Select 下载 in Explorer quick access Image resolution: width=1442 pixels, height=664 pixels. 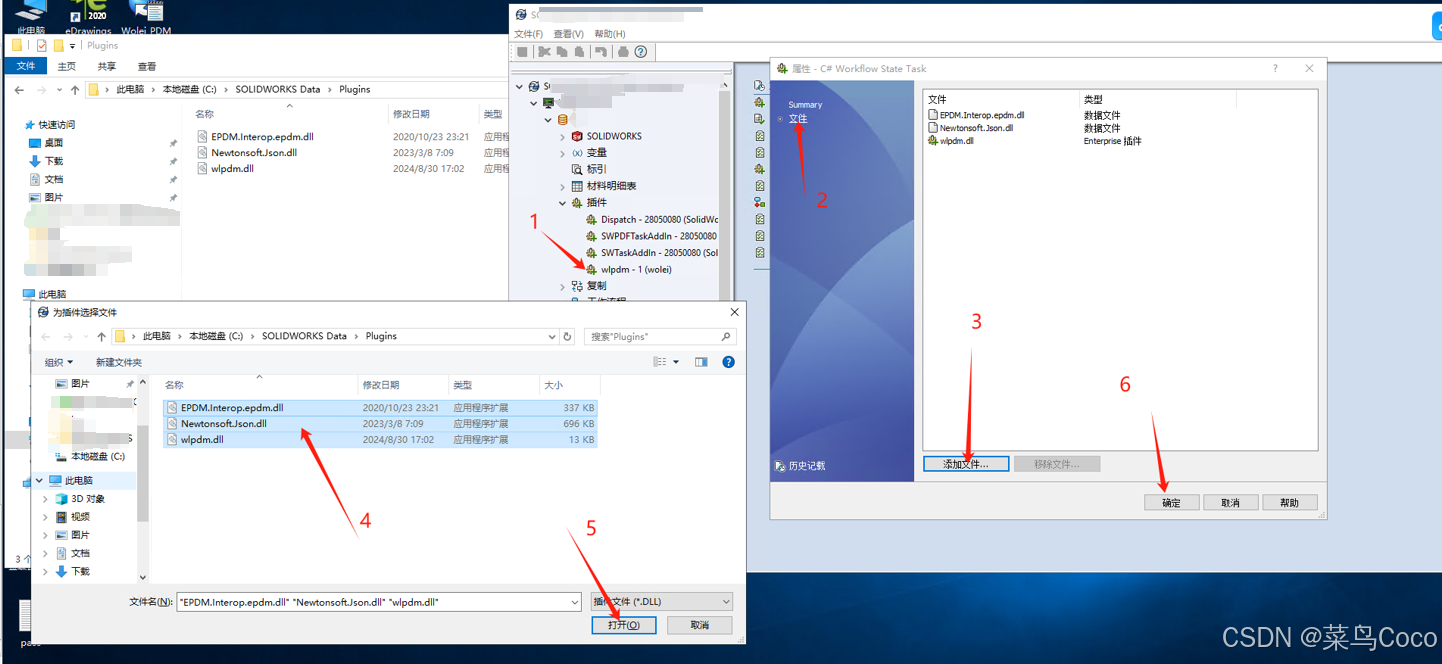coord(46,161)
